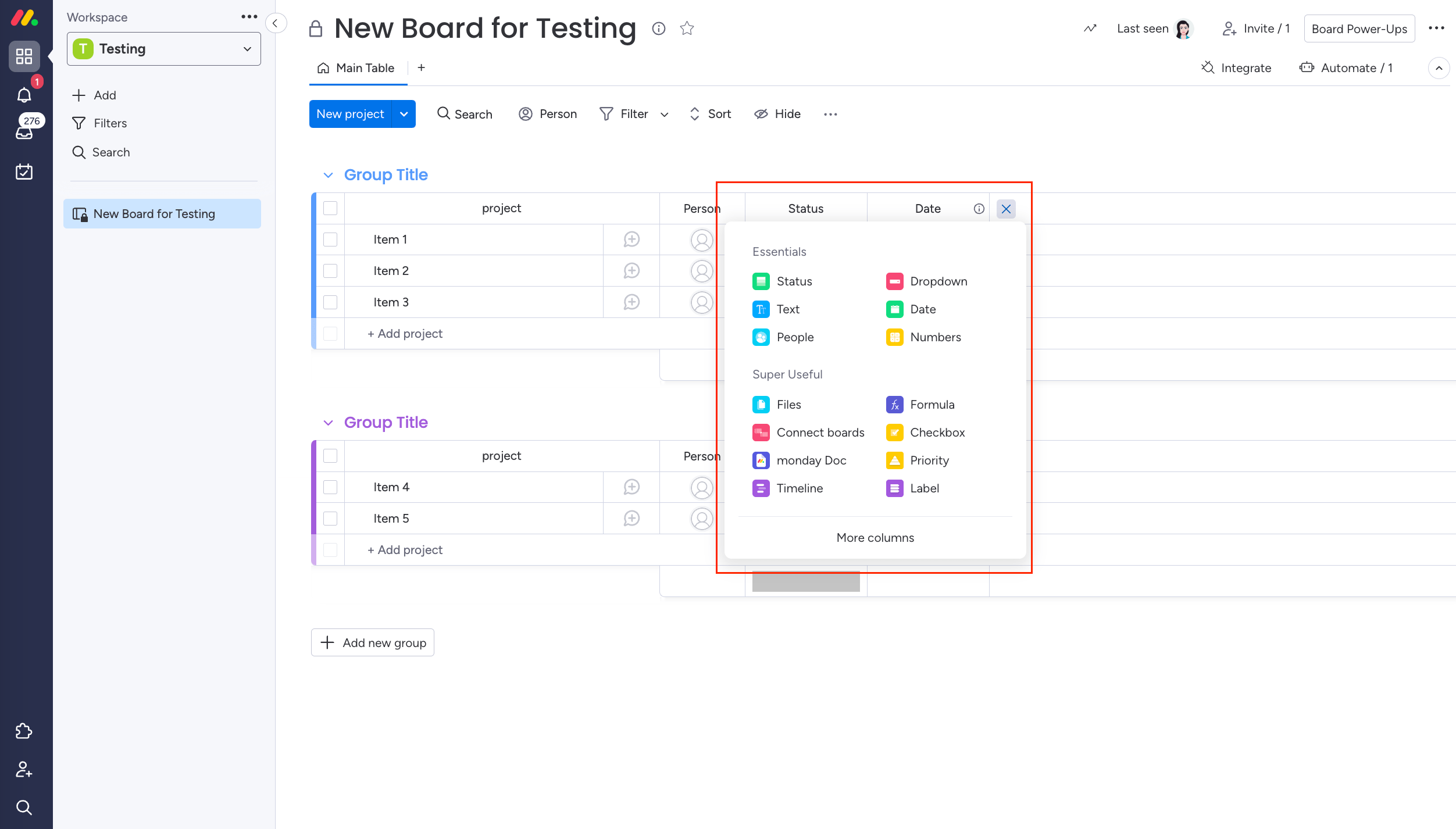The height and width of the screenshot is (829, 1456).
Task: Click the Status column type icon
Action: (761, 281)
